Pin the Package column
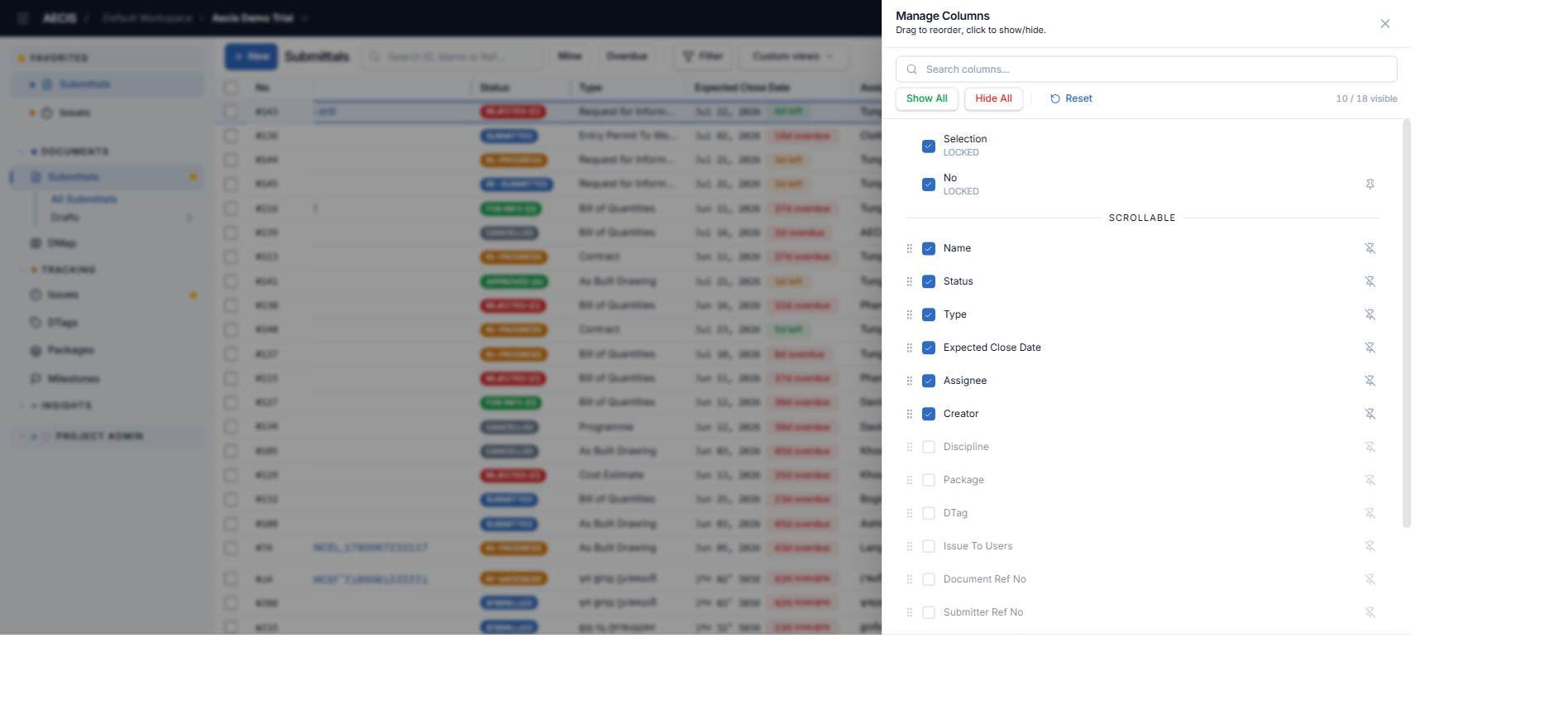Screen dimensions: 1568x705 pyautogui.click(x=1370, y=480)
